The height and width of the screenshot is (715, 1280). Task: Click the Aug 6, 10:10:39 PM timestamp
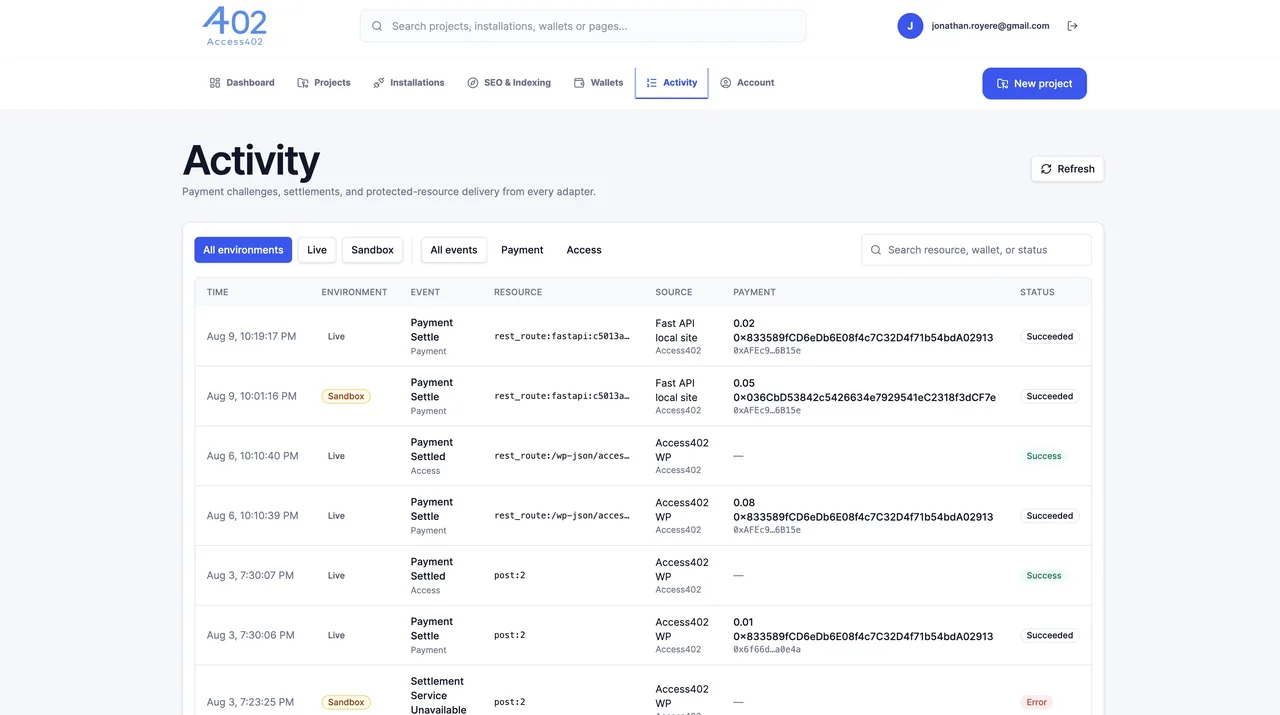[x=252, y=516]
